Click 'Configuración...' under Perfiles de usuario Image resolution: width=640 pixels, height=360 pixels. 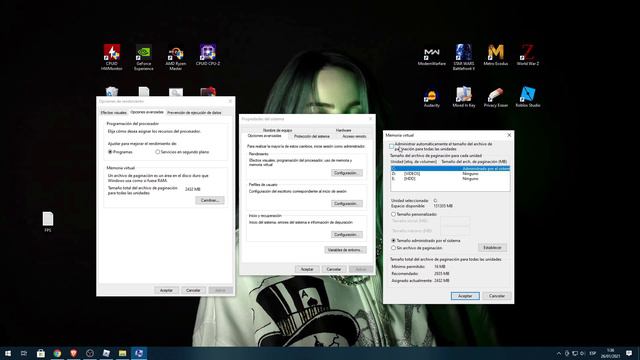point(346,204)
